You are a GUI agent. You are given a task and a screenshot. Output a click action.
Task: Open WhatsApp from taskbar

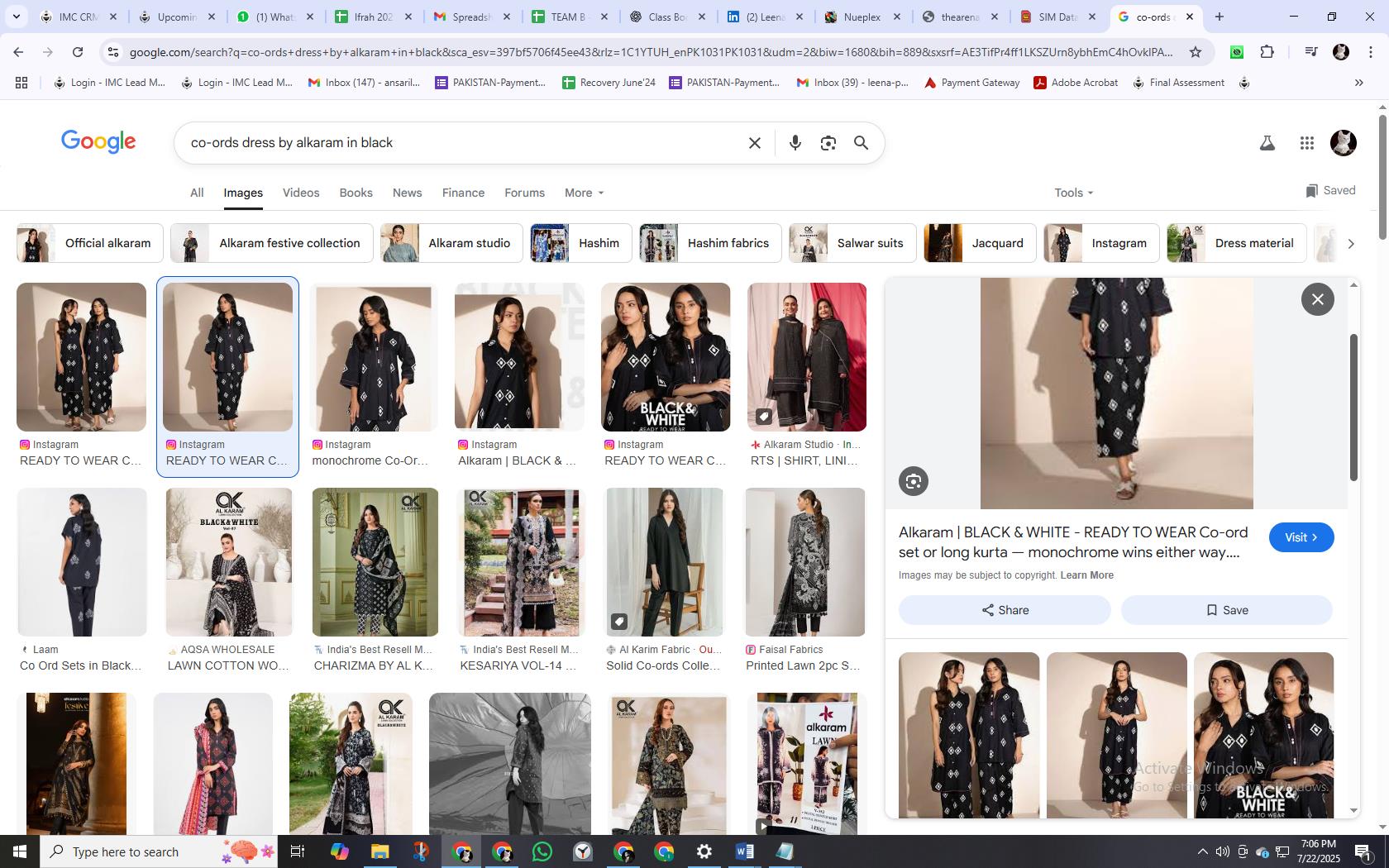(542, 851)
